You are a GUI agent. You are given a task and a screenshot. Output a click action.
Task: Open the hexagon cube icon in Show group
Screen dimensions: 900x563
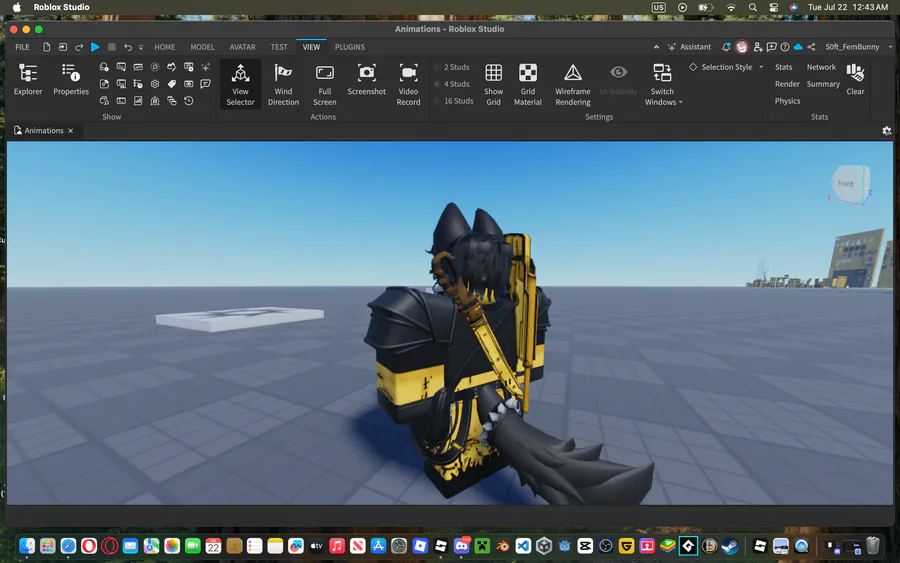tap(155, 84)
